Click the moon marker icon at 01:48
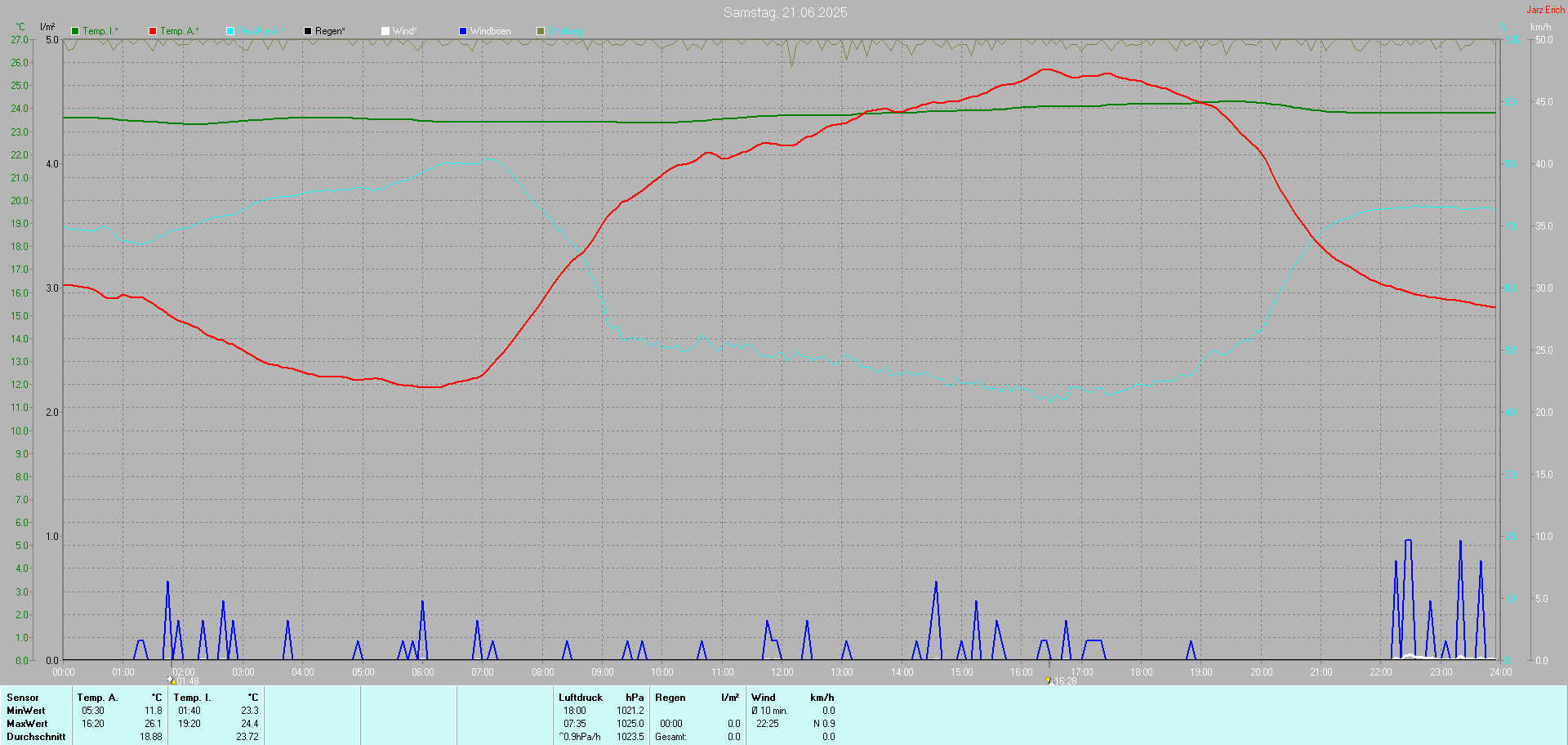 point(171,680)
